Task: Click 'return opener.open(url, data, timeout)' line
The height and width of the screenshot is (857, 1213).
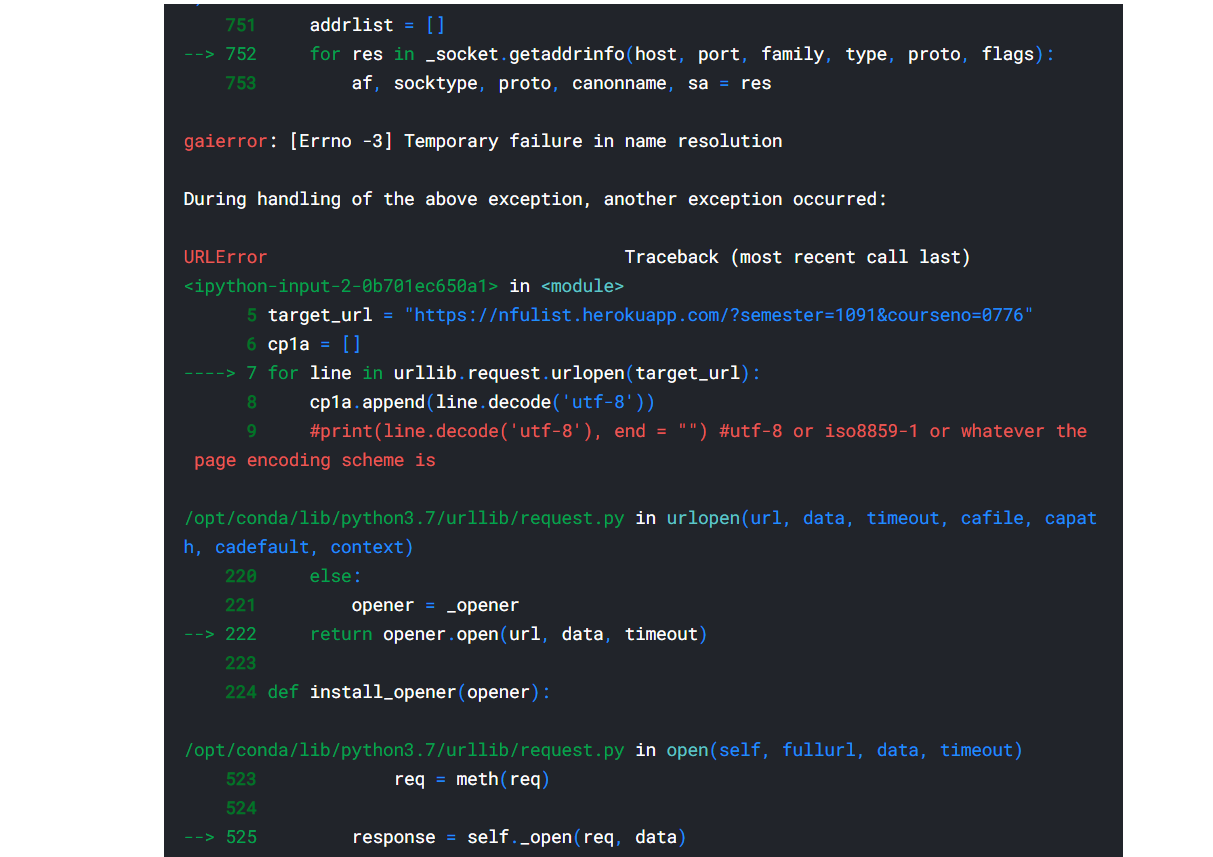Action: [508, 634]
